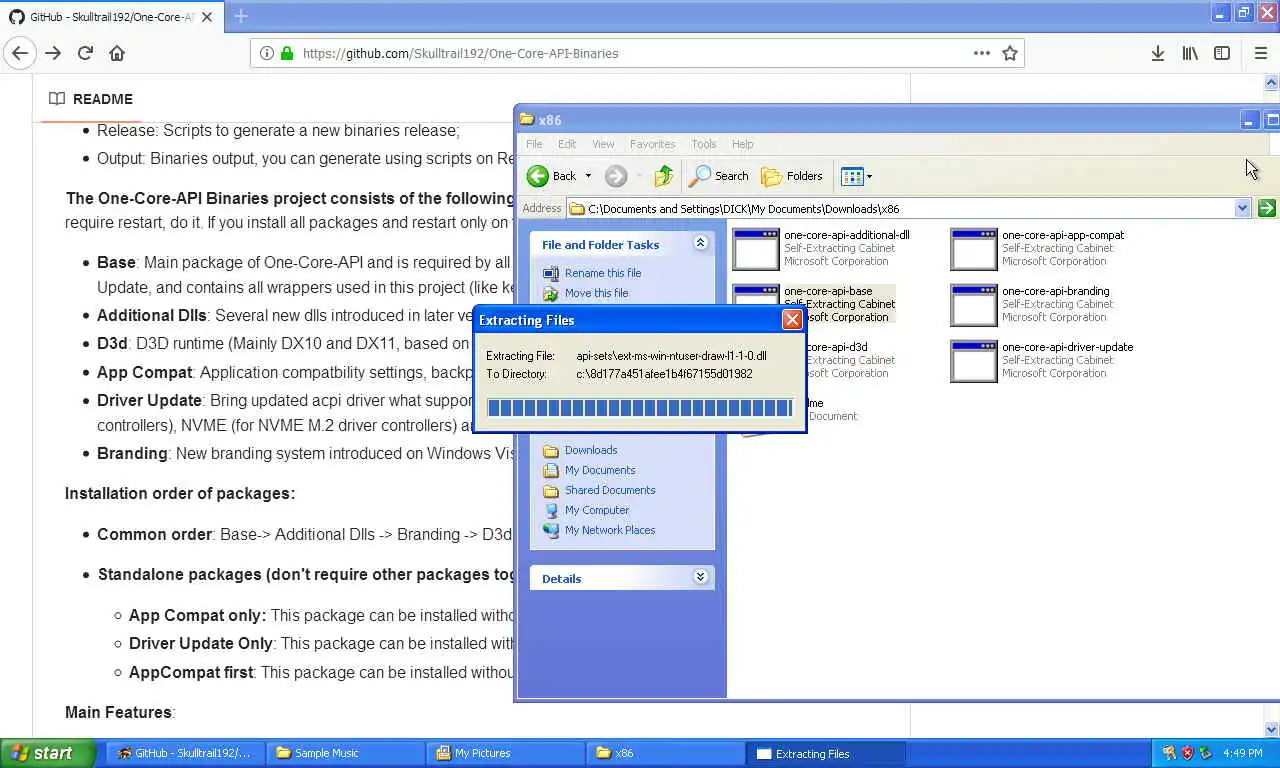
Task: Open Shared Documents link in sidebar
Action: click(x=610, y=490)
